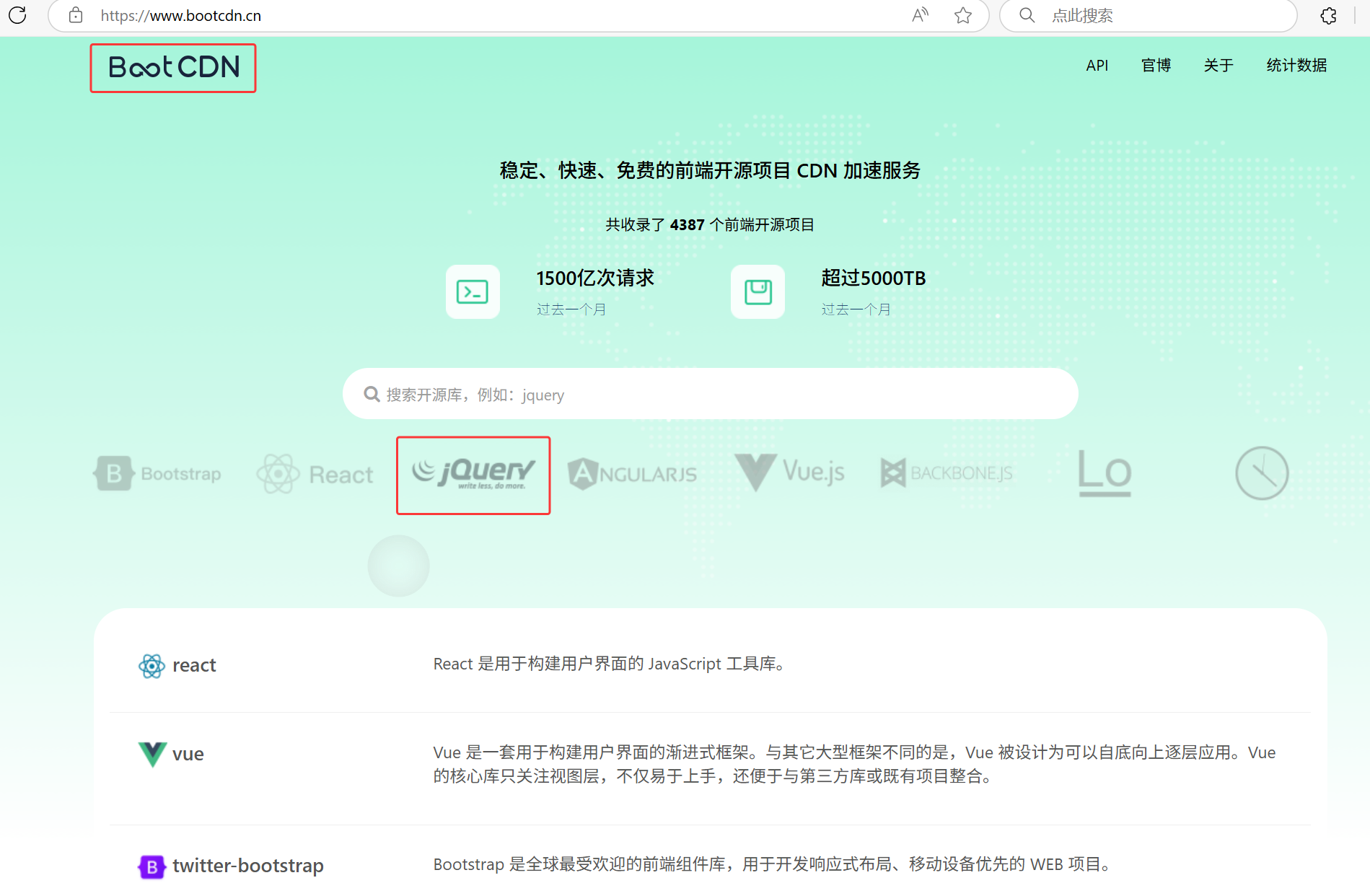Open browser extensions puzzle icon
This screenshot has width=1370, height=896.
1328,15
